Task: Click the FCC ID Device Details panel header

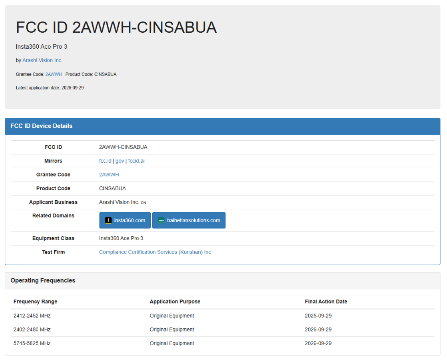Action: [x=223, y=126]
